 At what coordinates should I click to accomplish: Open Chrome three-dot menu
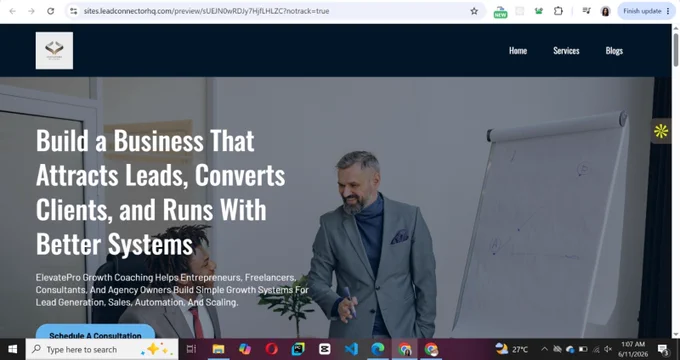click(x=668, y=11)
